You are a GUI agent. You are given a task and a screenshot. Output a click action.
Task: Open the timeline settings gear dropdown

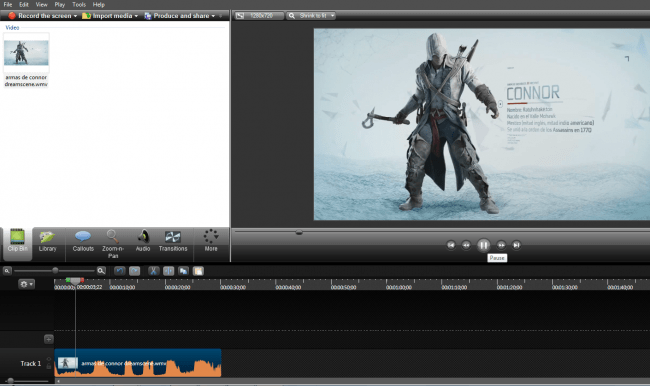point(27,284)
